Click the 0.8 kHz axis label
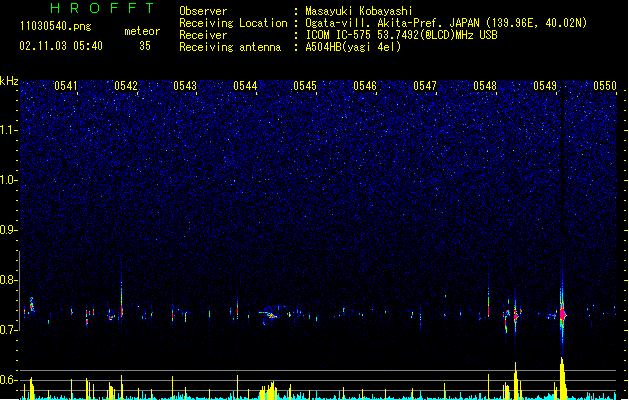The height and width of the screenshot is (400, 629). pyautogui.click(x=9, y=280)
